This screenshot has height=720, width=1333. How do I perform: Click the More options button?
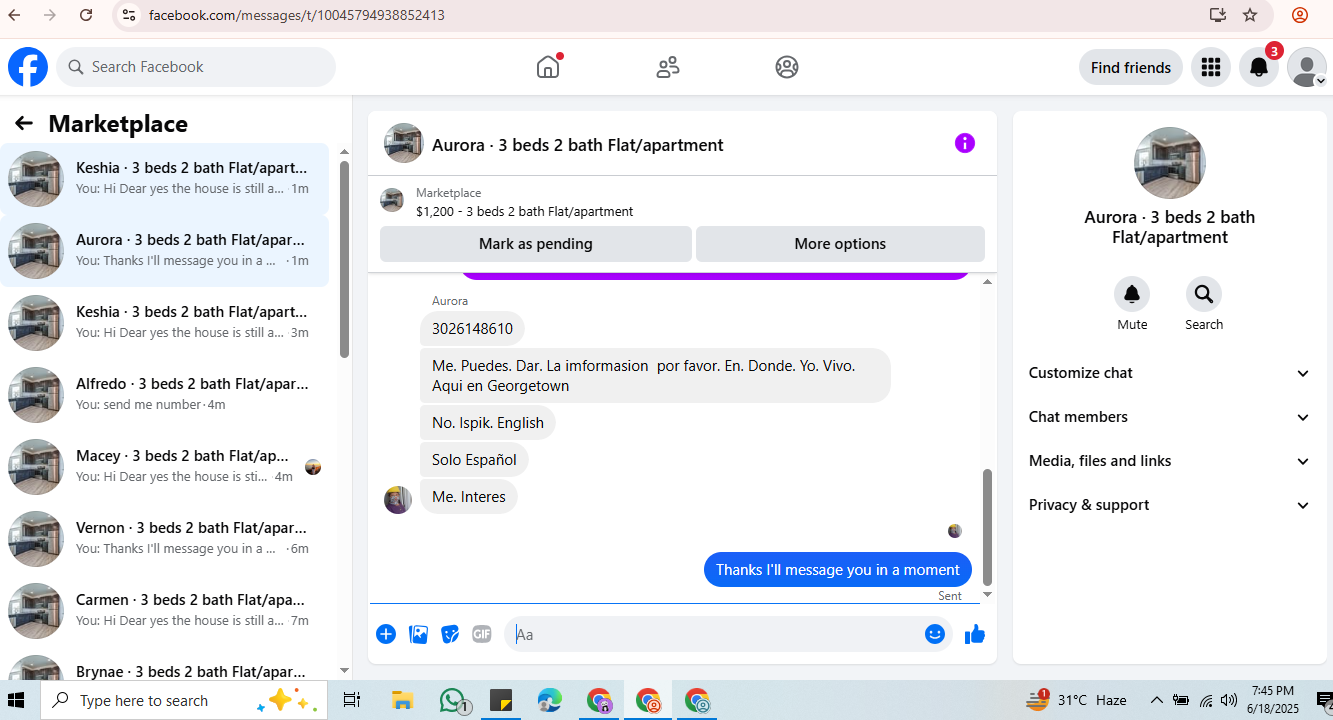coord(840,244)
